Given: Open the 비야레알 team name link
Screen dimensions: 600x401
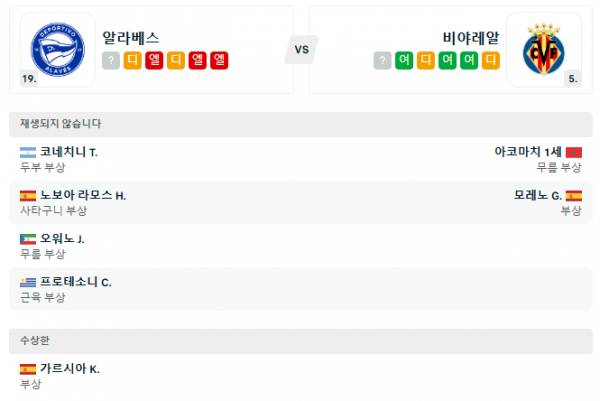Looking at the screenshot, I should [470, 38].
